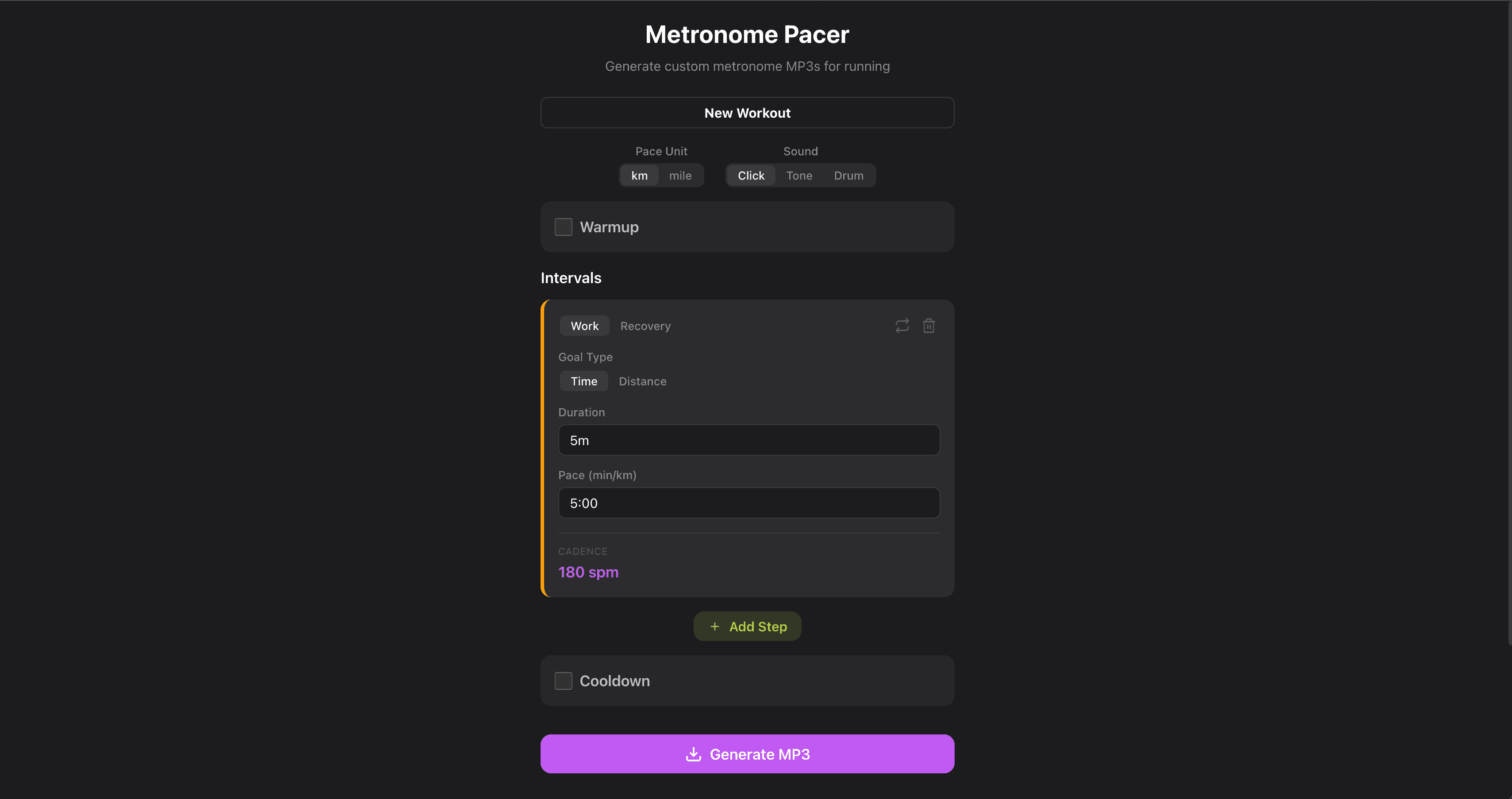The image size is (1512, 799).
Task: Select the Tone sound option
Action: point(799,175)
